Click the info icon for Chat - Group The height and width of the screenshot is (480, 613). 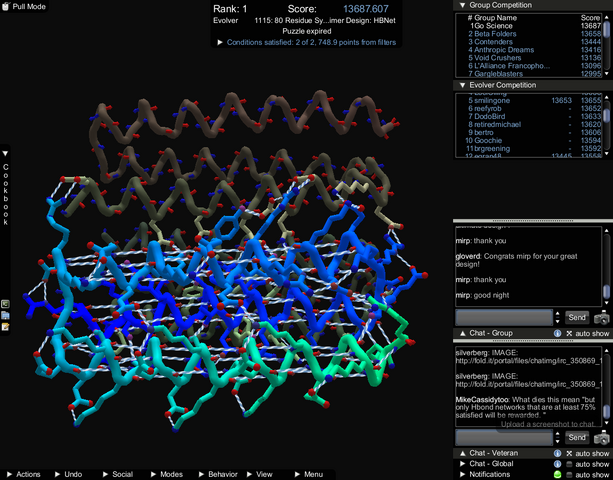click(x=557, y=333)
